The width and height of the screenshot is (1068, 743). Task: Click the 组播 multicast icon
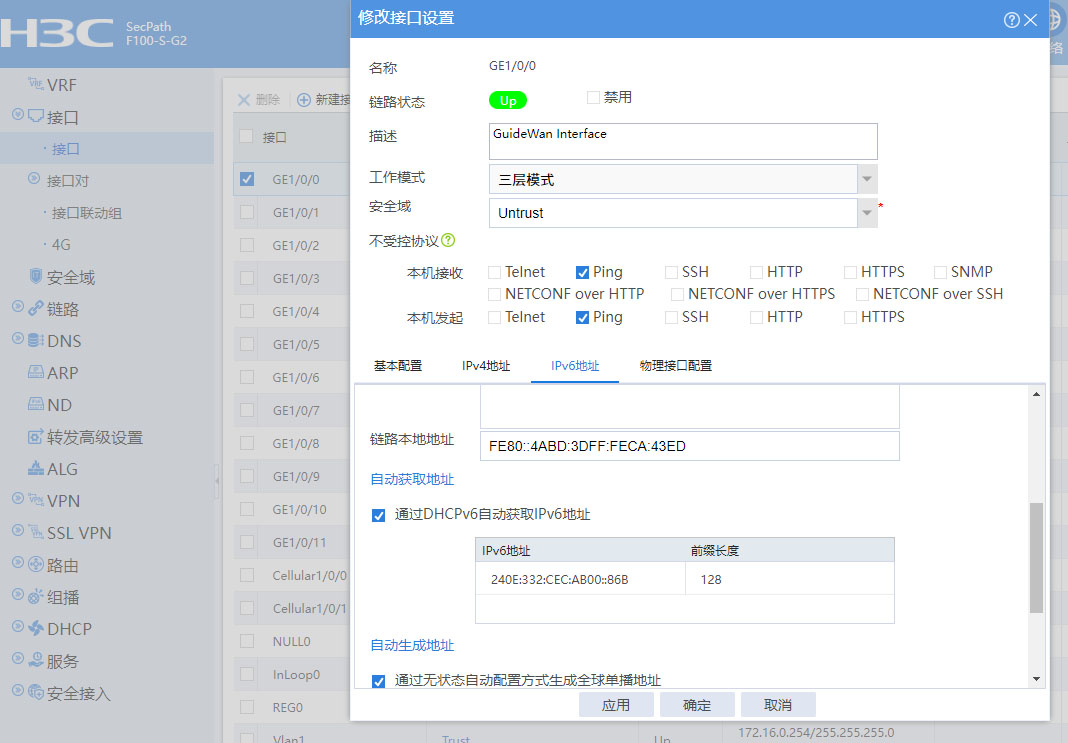(35, 597)
